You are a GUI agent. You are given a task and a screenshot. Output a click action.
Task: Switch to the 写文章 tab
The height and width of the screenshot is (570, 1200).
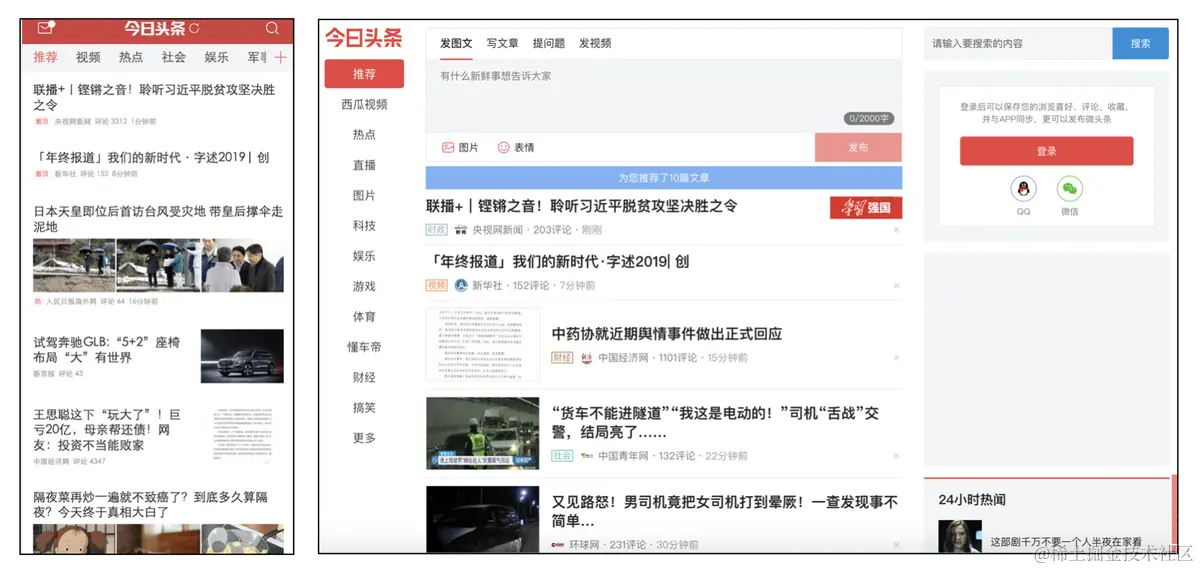coord(503,43)
